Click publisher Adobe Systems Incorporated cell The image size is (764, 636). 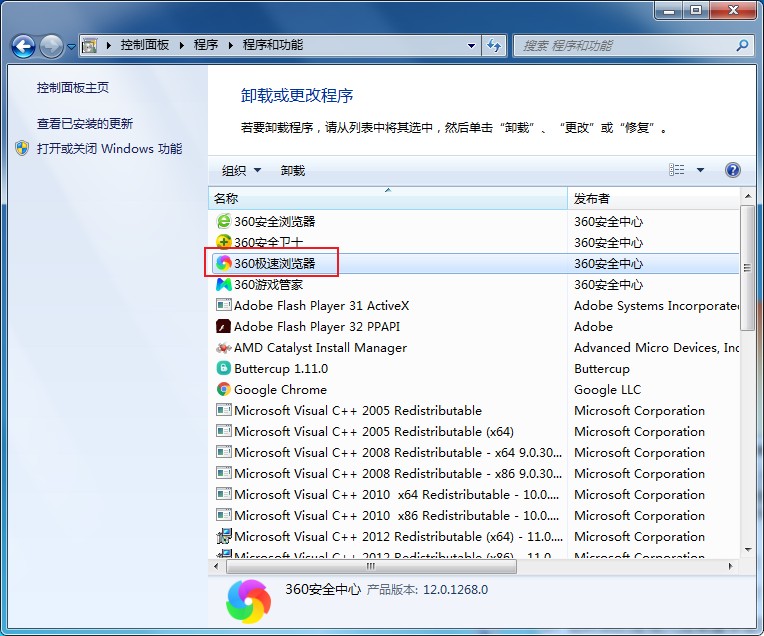click(656, 306)
